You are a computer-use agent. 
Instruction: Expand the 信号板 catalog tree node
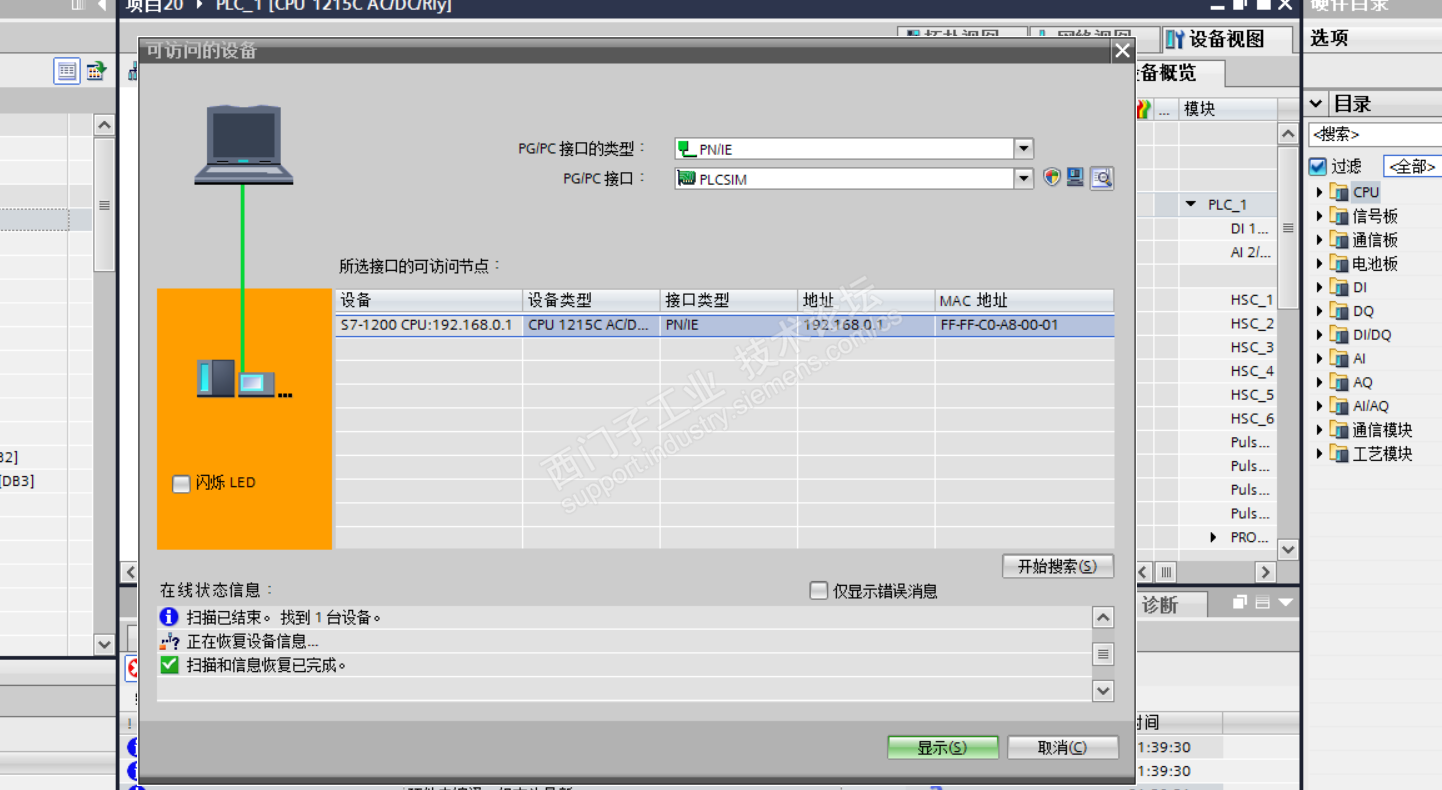[x=1319, y=216]
